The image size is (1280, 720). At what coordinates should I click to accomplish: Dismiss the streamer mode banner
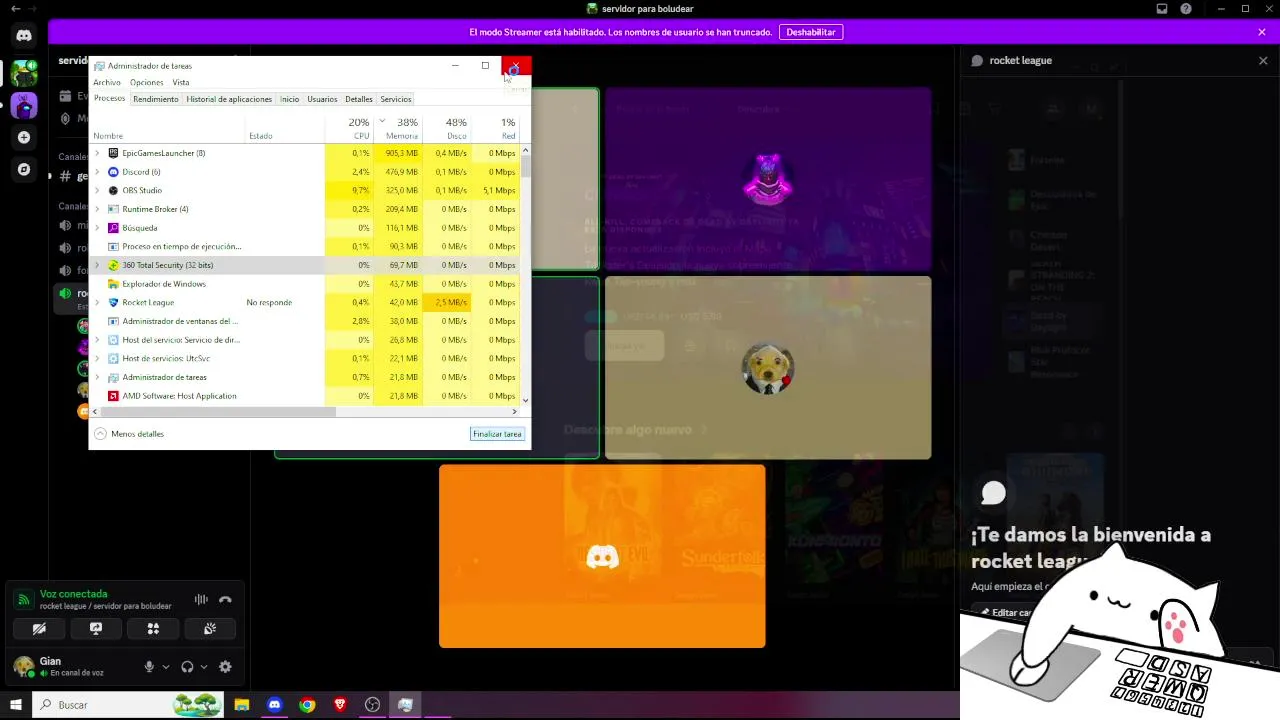tap(1262, 32)
